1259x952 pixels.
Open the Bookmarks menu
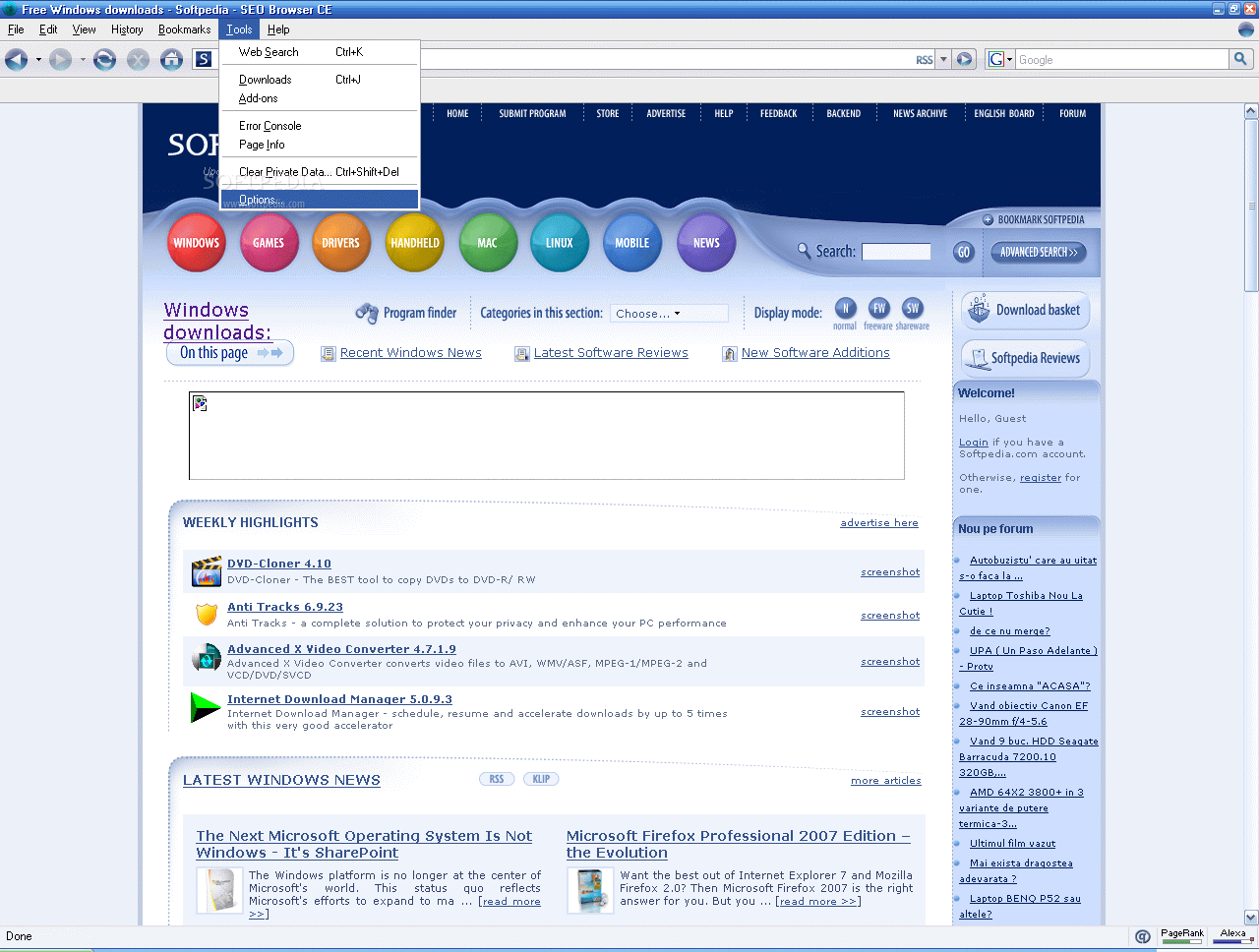point(184,30)
